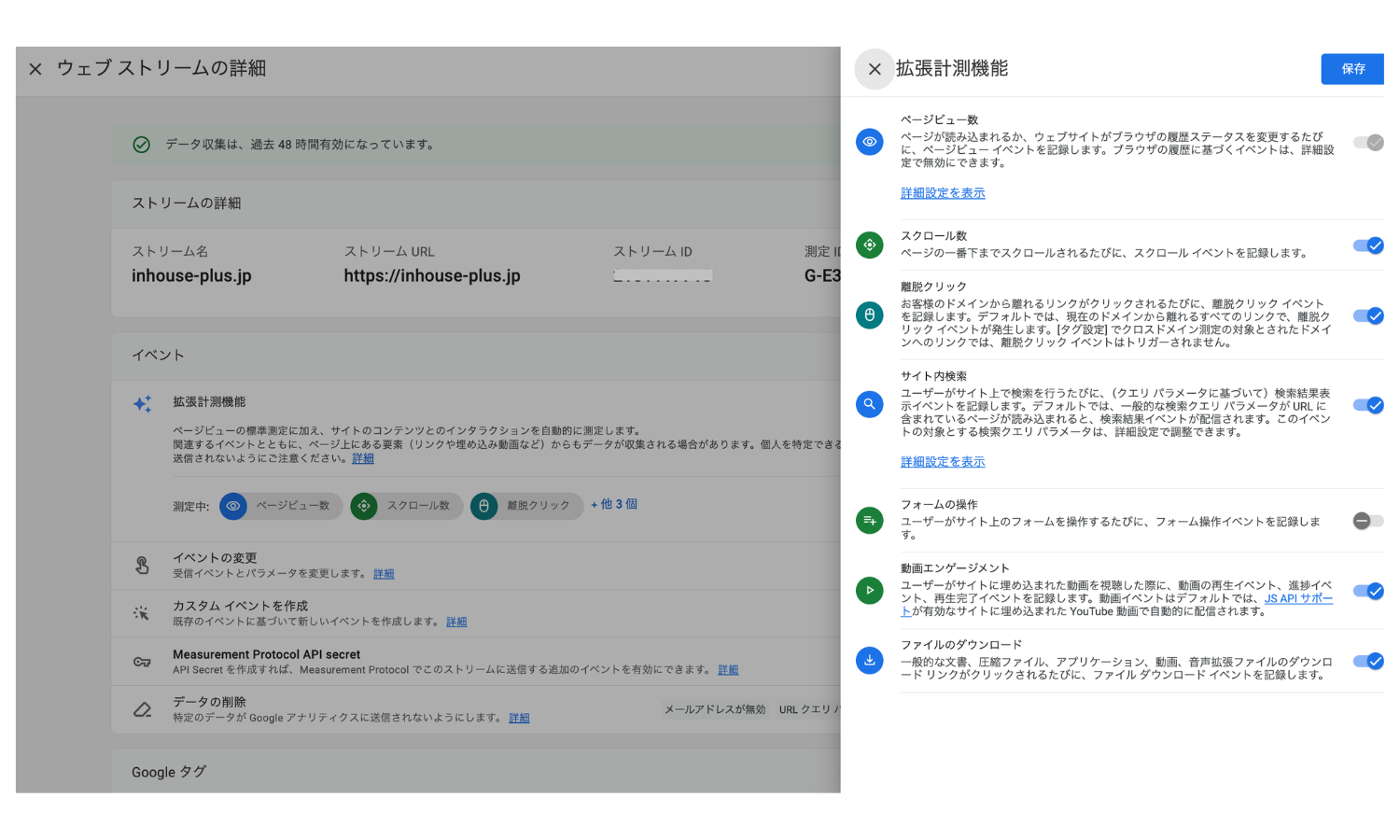Click the ストリーム ID value
The height and width of the screenshot is (840, 1400).
(x=663, y=275)
